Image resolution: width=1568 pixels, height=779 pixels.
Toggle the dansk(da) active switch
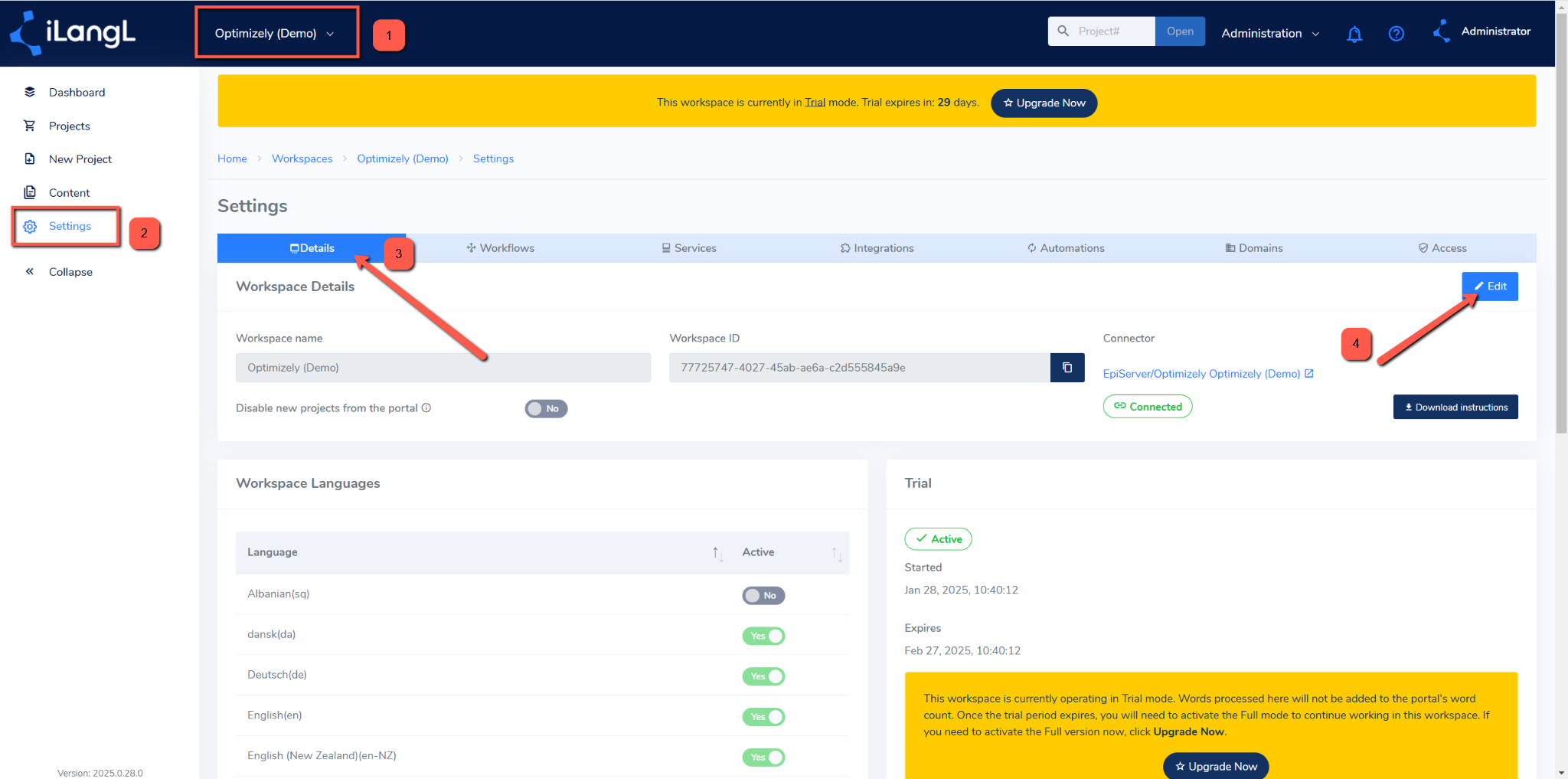(x=763, y=636)
